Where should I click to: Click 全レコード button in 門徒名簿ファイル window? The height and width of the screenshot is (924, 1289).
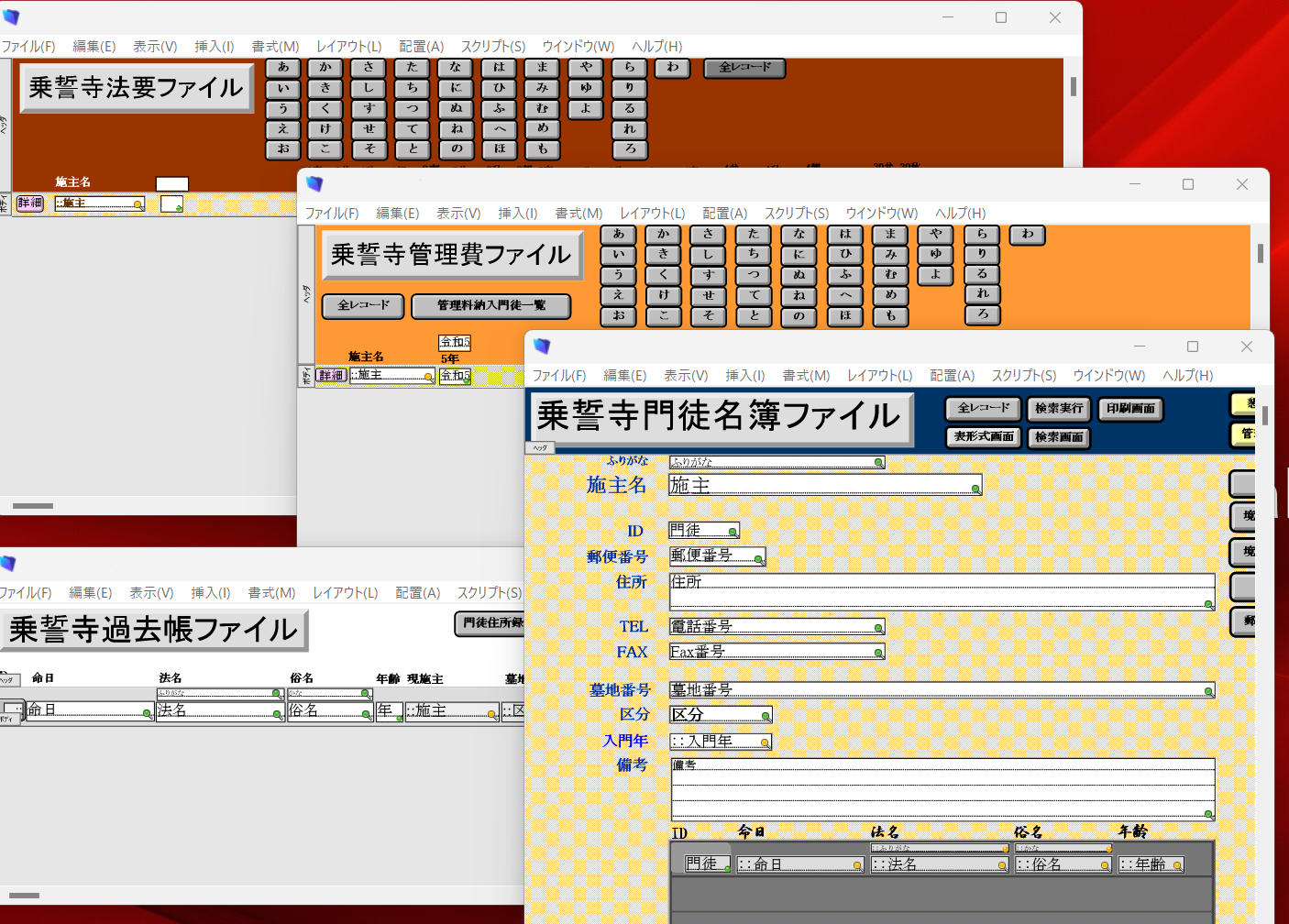(x=983, y=409)
